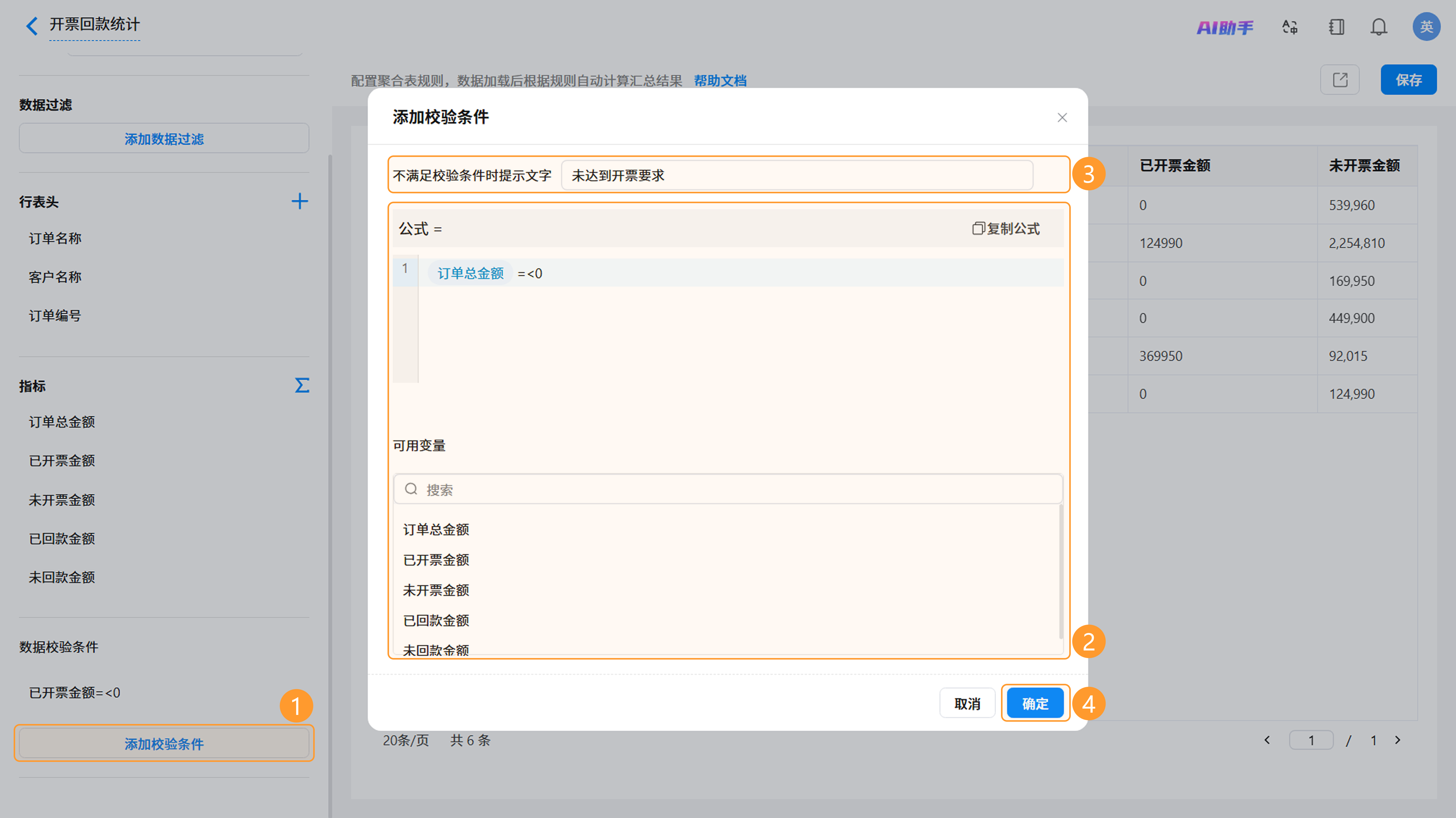Open the notification bell
Image resolution: width=1456 pixels, height=818 pixels.
tap(1379, 27)
